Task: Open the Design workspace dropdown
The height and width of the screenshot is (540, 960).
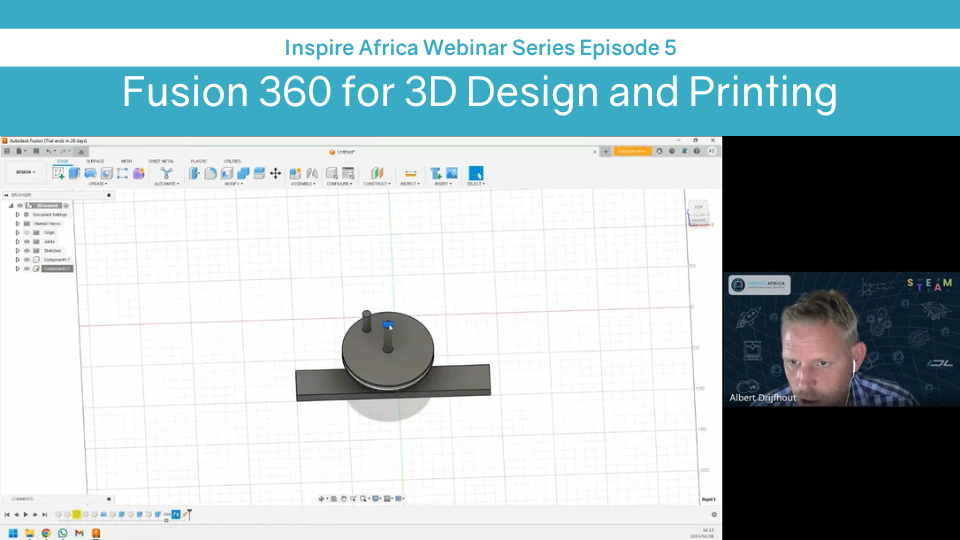Action: (x=25, y=172)
